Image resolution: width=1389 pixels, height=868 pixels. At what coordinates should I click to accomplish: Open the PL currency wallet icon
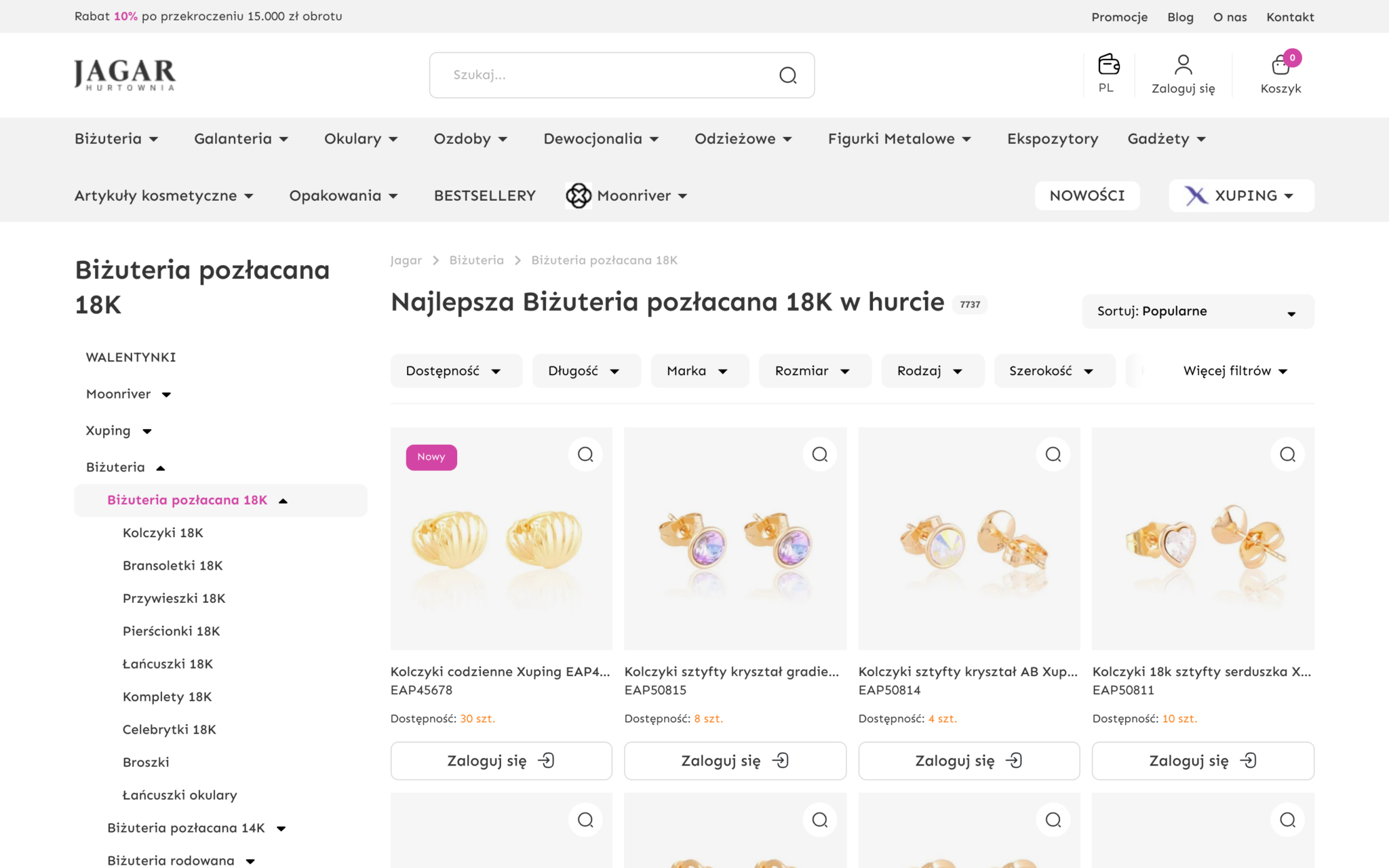(1109, 64)
